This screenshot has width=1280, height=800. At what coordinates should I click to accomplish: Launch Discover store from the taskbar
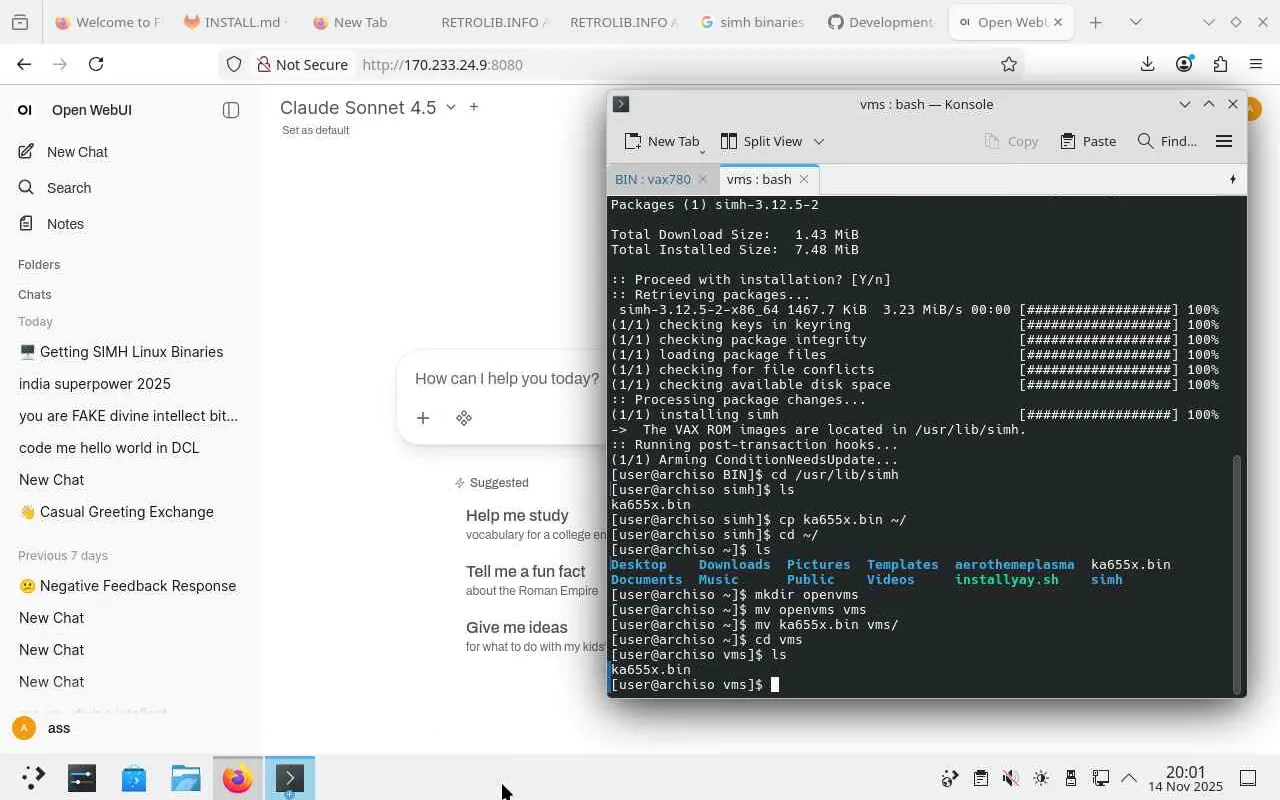[134, 778]
